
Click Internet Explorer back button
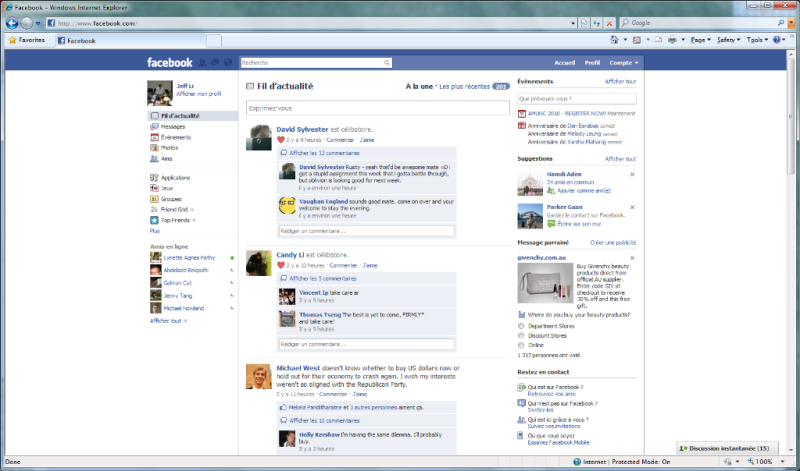pyautogui.click(x=12, y=22)
